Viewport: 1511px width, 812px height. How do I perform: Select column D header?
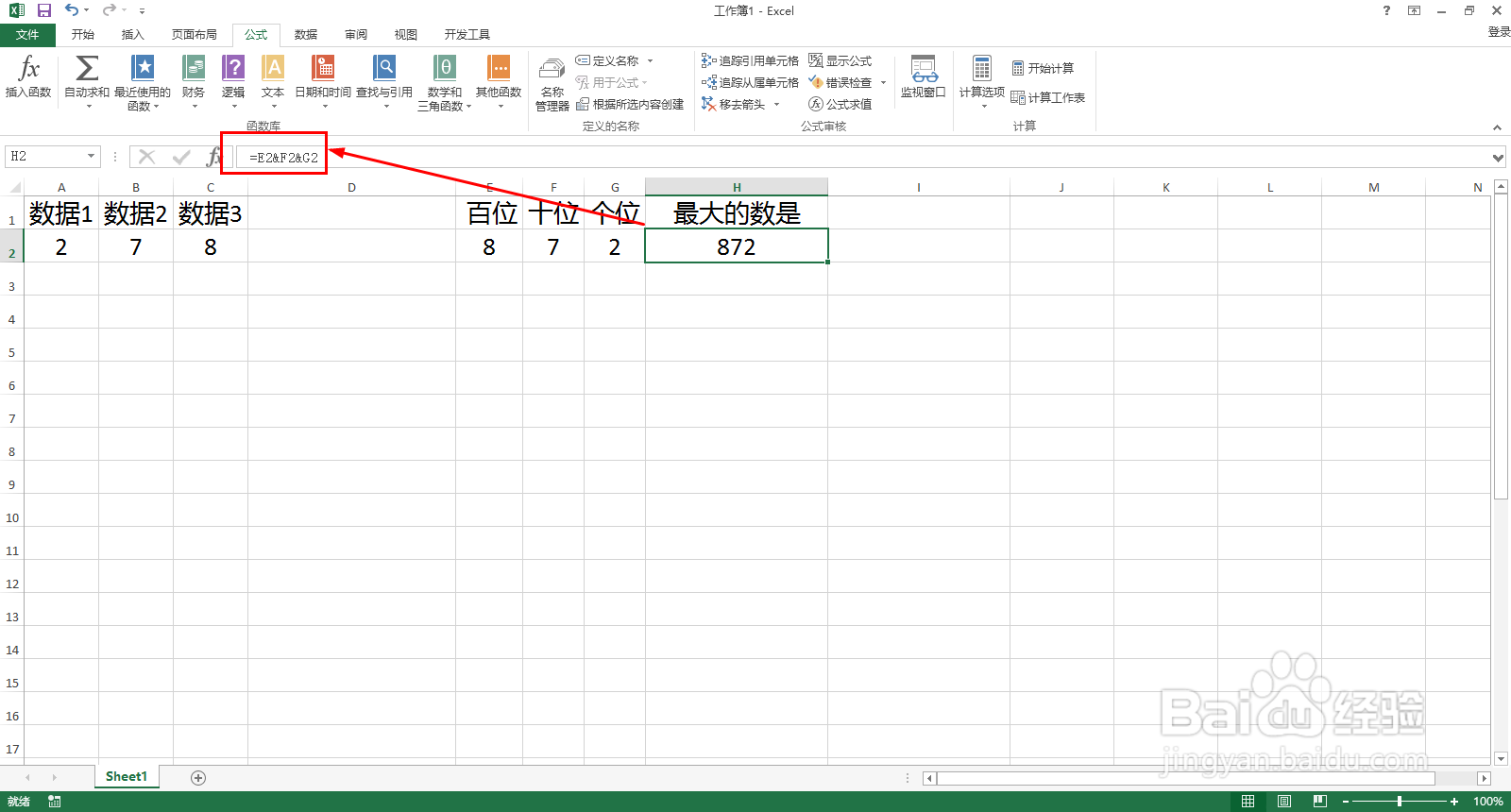(351, 187)
